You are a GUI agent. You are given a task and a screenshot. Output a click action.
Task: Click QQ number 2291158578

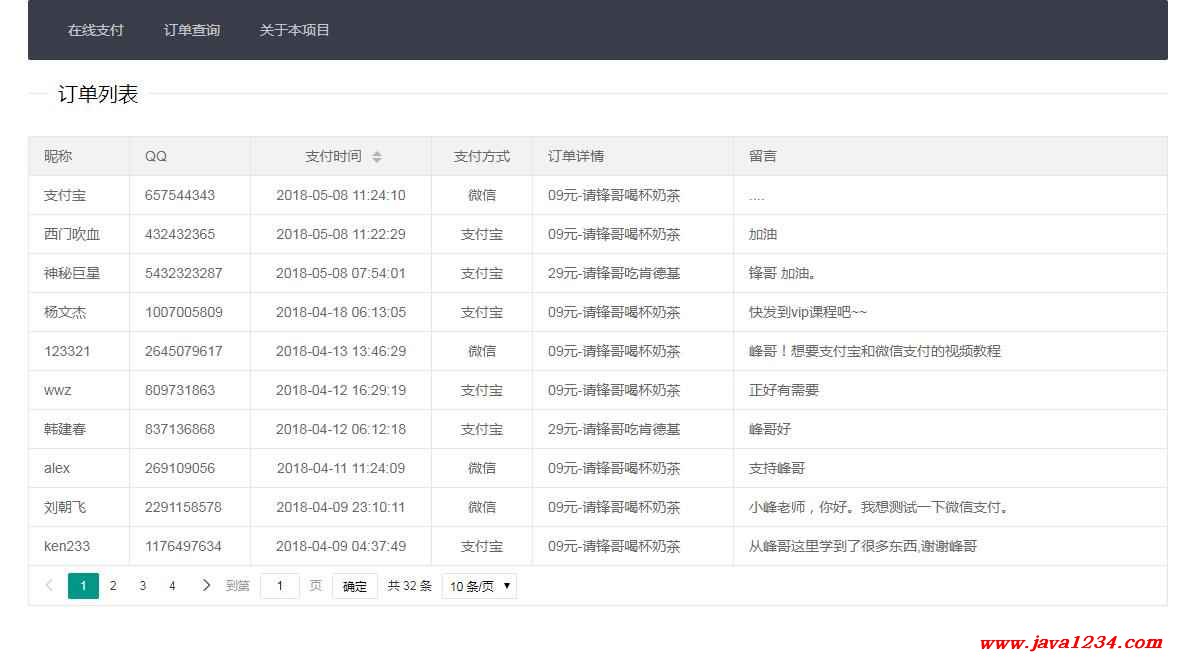pos(183,508)
